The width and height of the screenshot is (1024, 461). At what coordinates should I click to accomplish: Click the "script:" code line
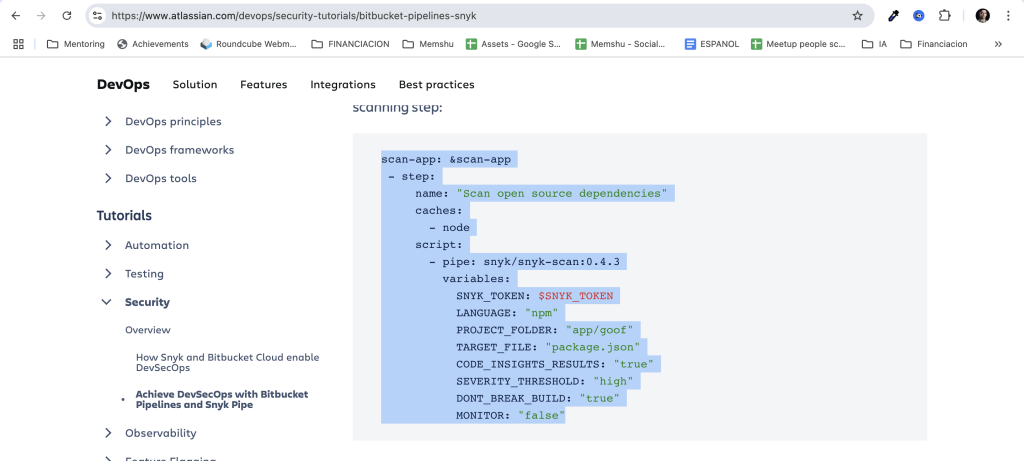[439, 245]
